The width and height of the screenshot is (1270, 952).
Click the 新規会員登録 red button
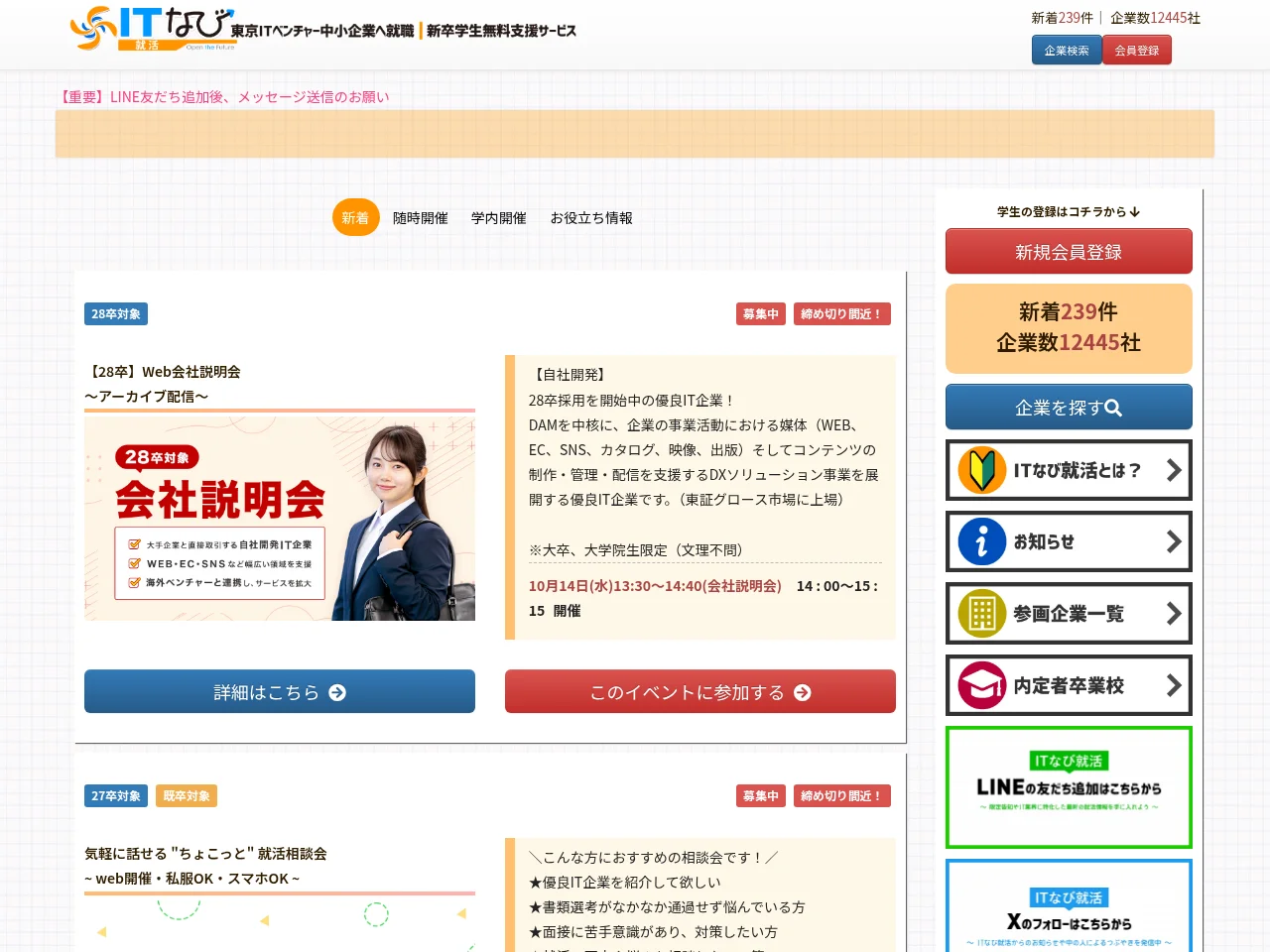click(1069, 252)
